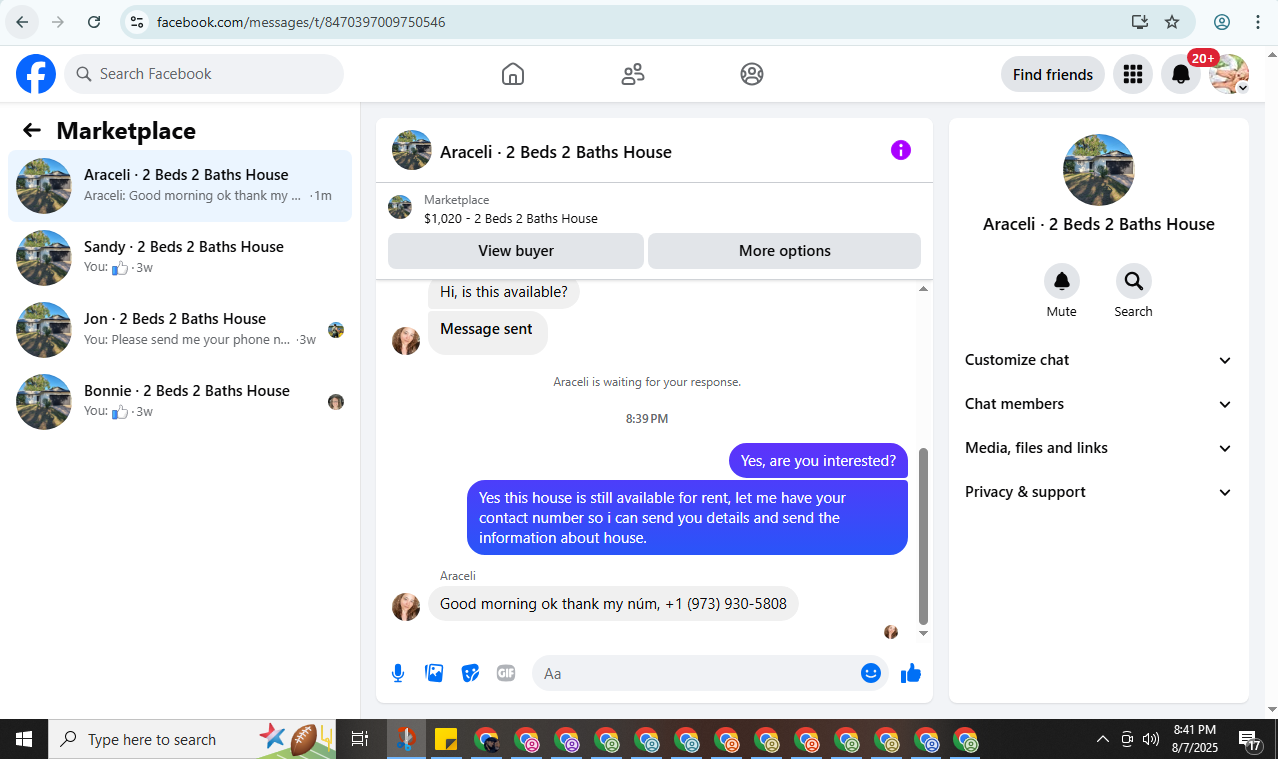The width and height of the screenshot is (1278, 759).
Task: Open the account profile picture menu
Action: click(x=1229, y=74)
